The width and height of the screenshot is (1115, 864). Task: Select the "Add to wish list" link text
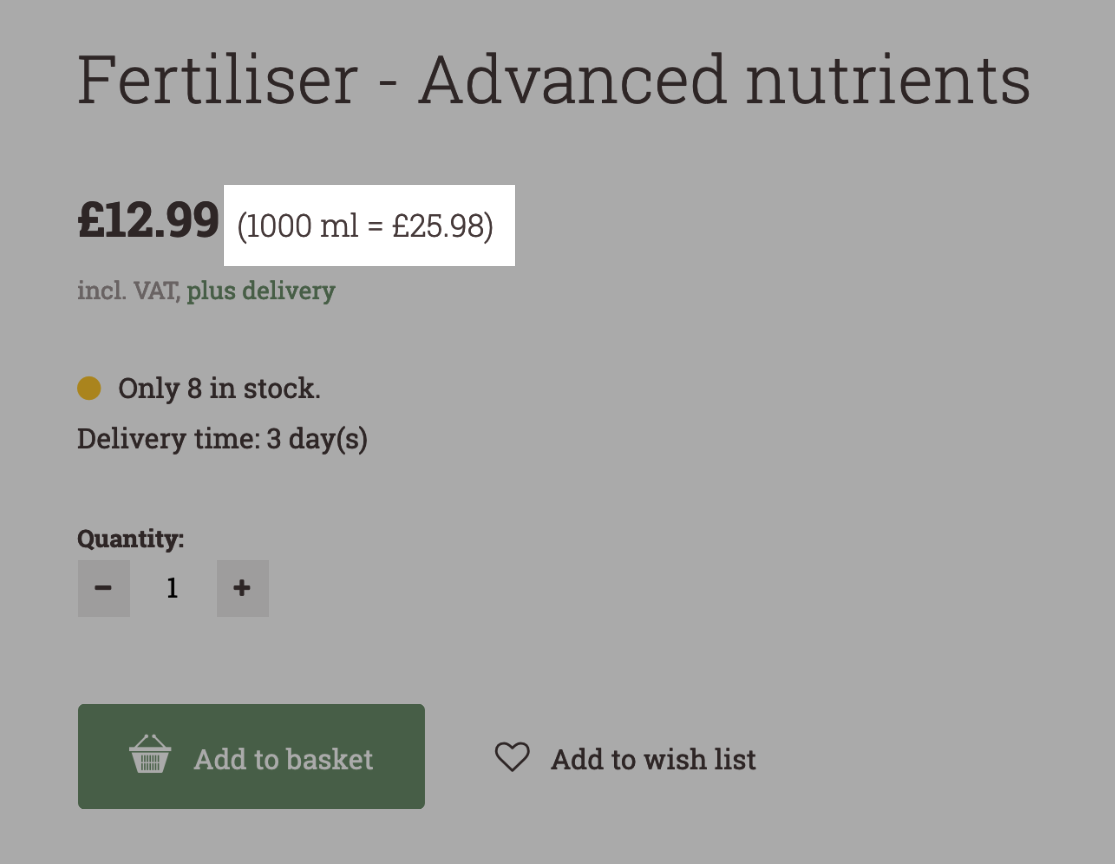tap(653, 760)
